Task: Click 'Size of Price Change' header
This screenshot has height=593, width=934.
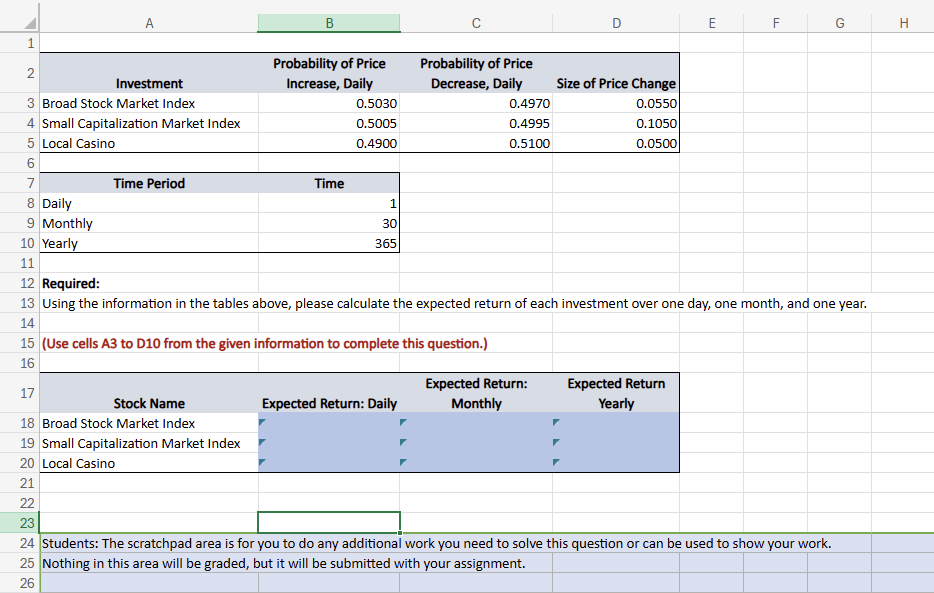Action: click(616, 73)
